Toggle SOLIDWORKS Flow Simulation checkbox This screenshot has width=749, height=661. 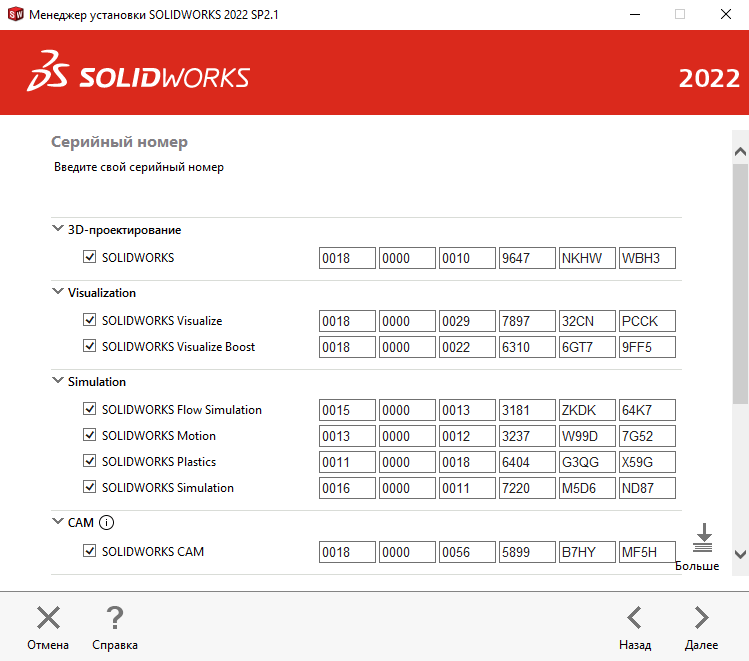pos(89,409)
